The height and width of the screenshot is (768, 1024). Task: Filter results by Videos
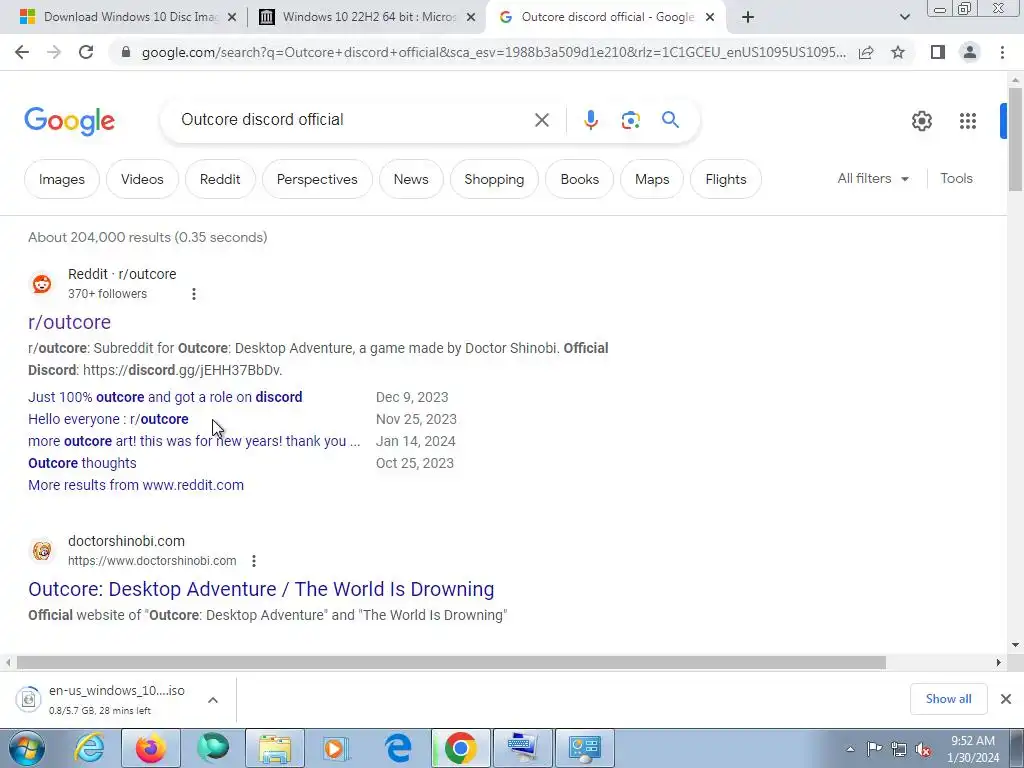(x=142, y=179)
